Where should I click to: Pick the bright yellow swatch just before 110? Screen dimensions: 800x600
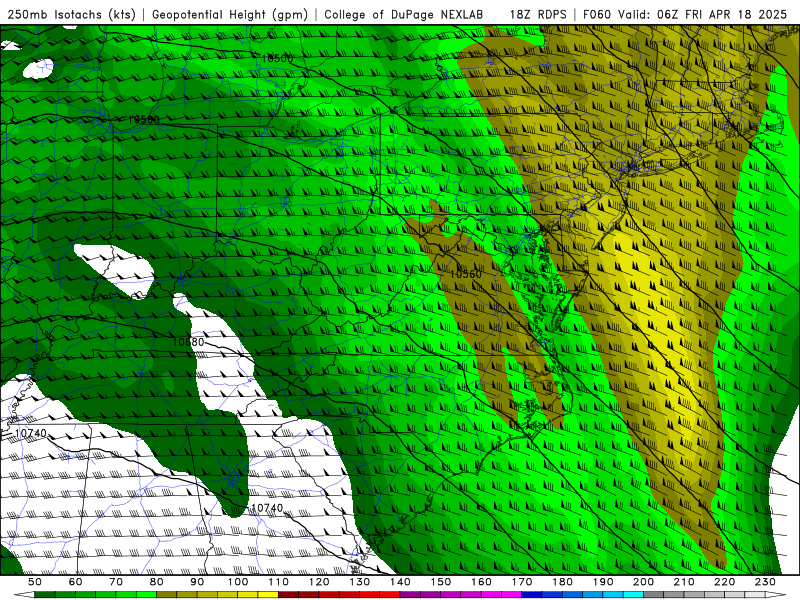coord(268,594)
